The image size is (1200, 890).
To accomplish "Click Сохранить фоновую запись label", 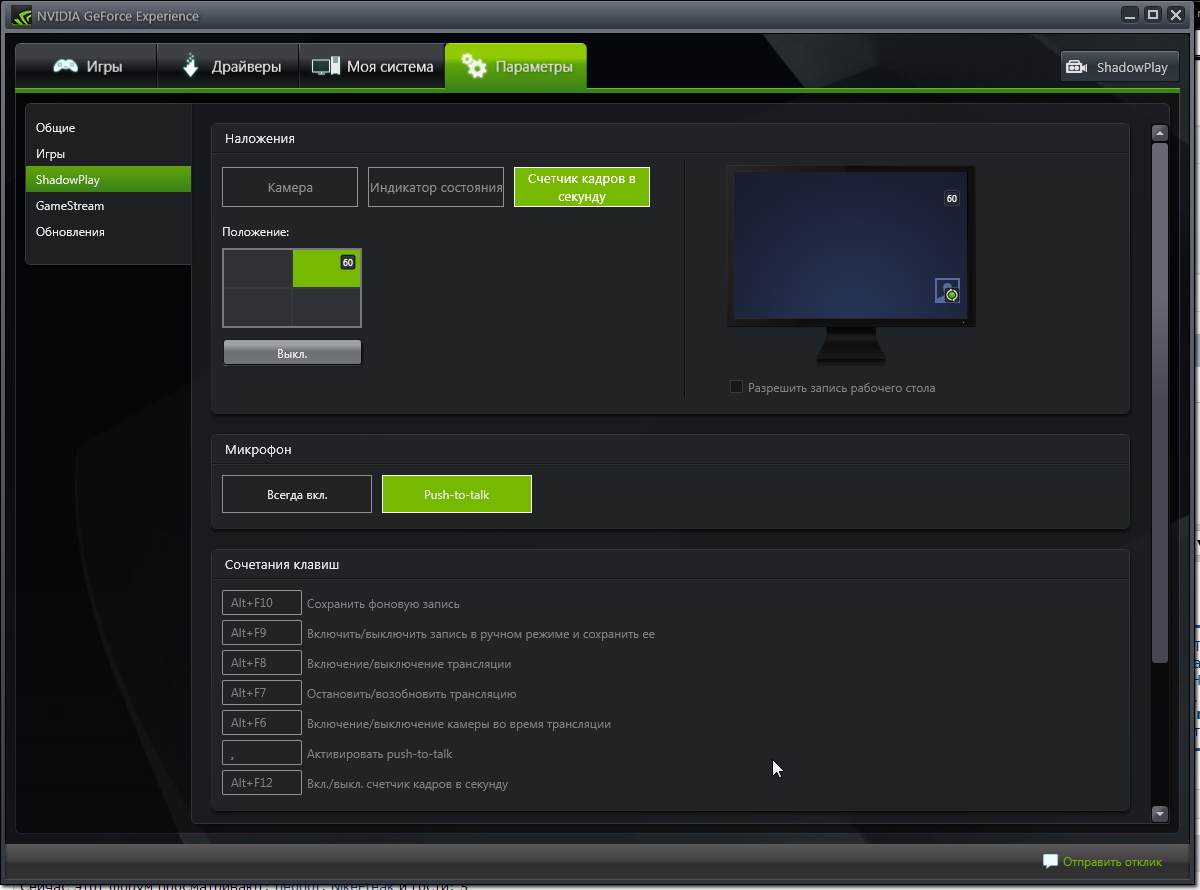I will tap(383, 604).
